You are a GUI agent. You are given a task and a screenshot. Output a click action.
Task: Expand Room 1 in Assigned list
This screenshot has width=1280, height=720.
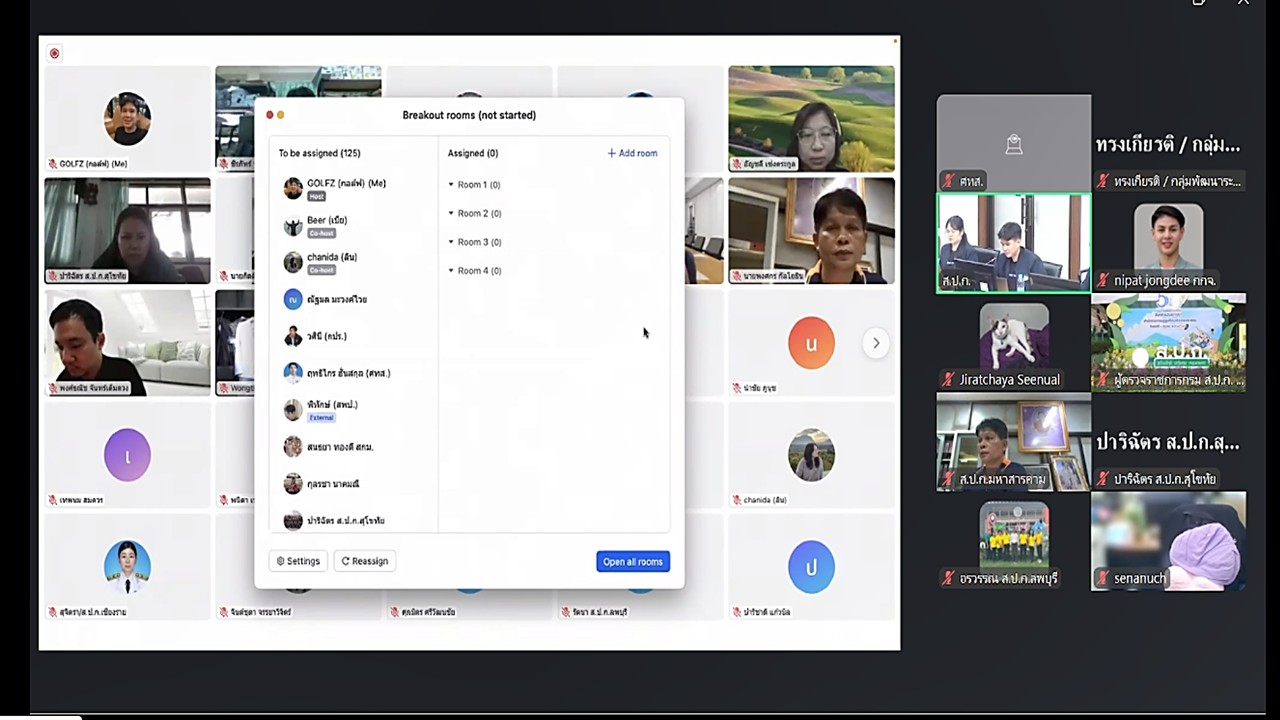click(x=474, y=185)
